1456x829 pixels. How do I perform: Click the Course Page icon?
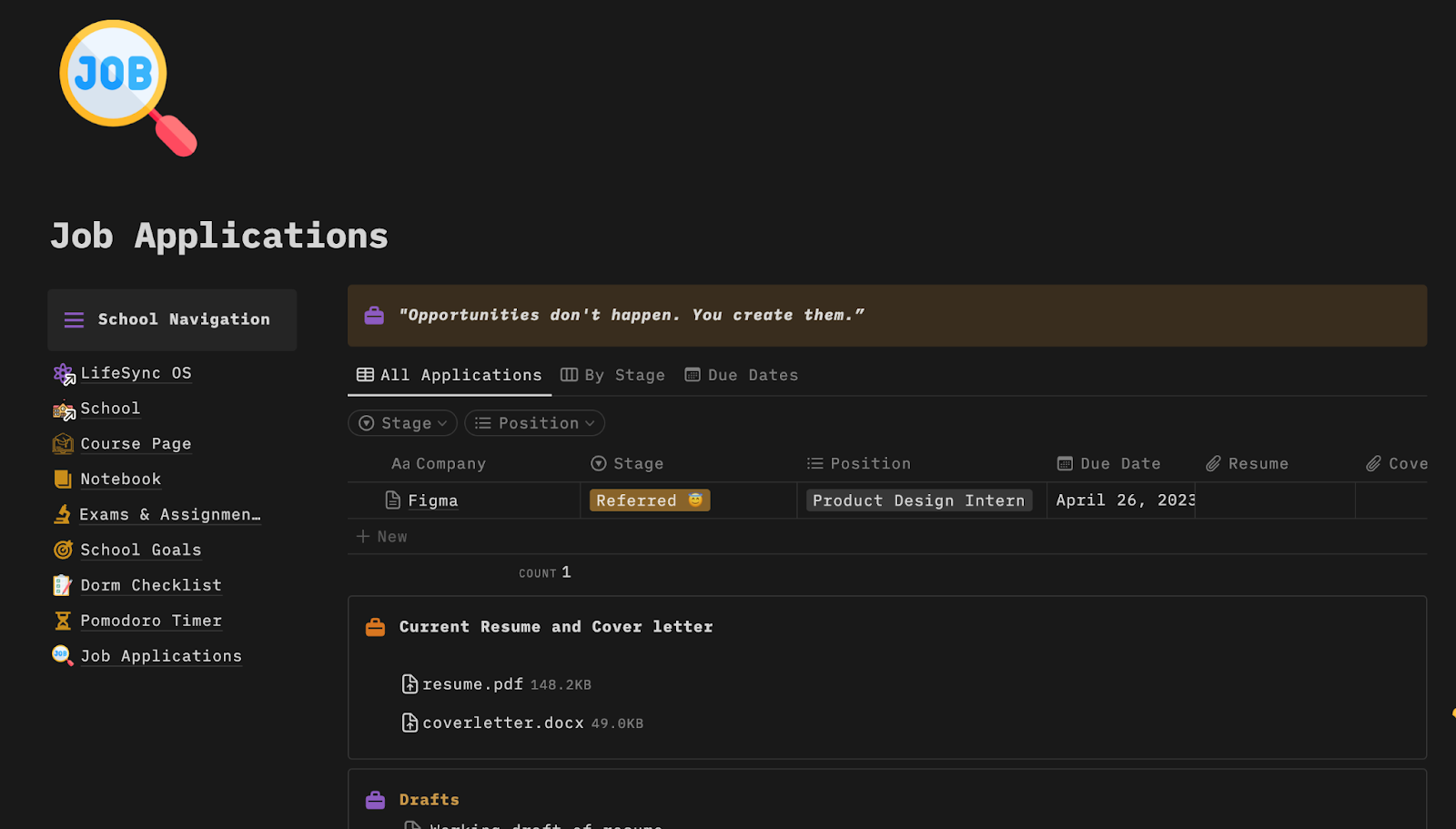pos(63,444)
